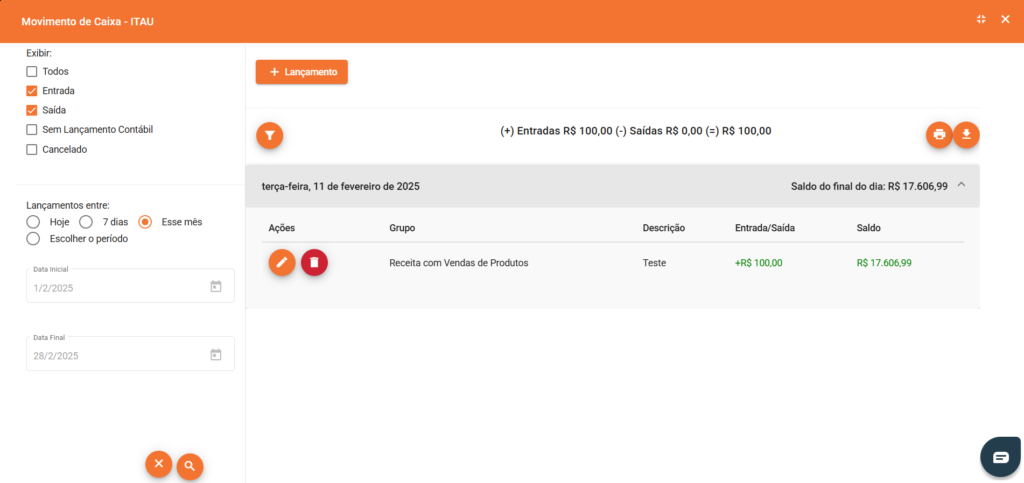Select the Hoje radio option

(33, 222)
